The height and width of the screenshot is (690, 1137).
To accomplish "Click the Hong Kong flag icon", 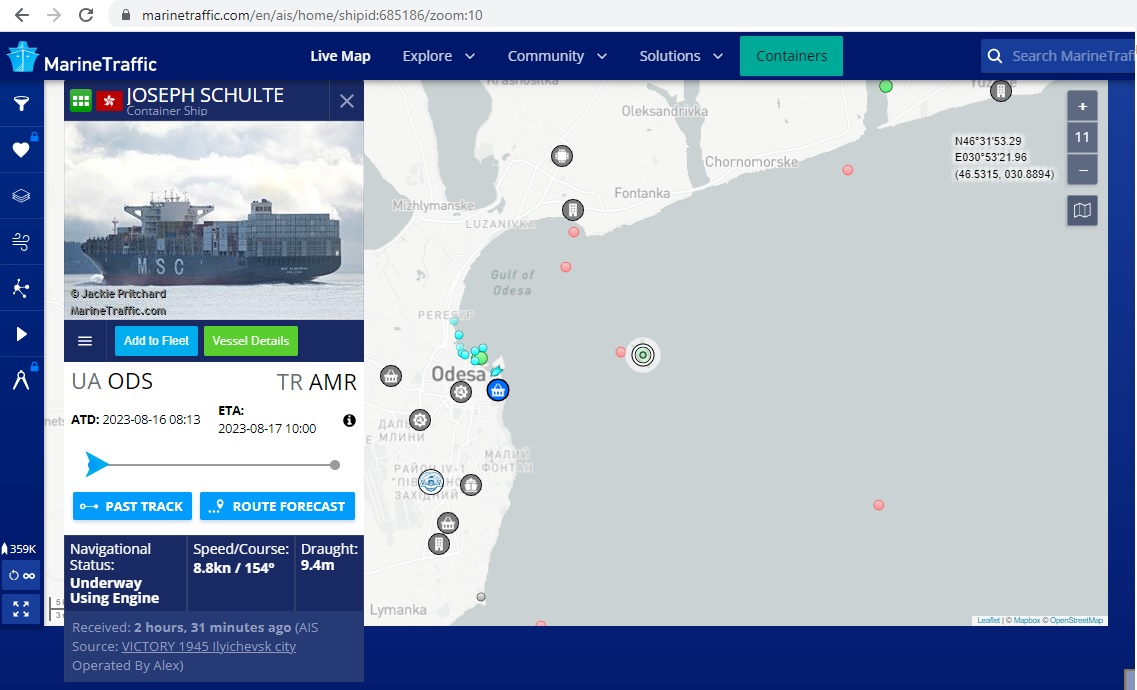I will click(109, 101).
